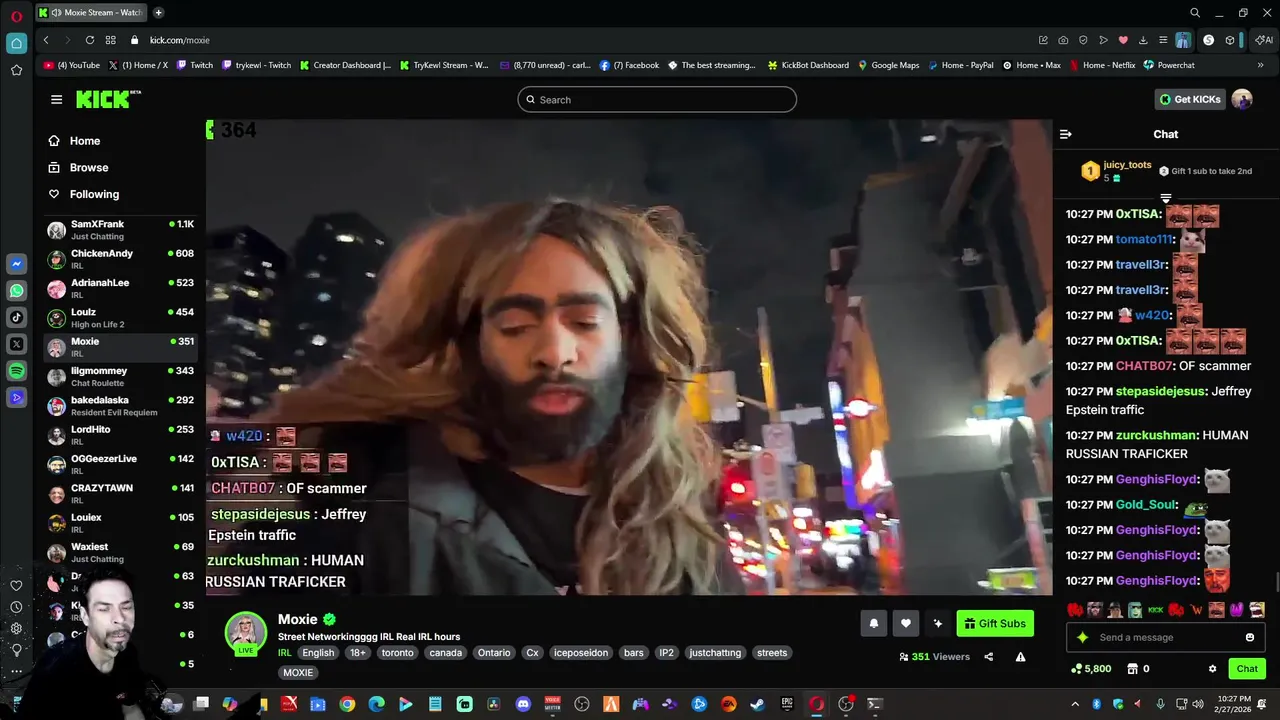The width and height of the screenshot is (1280, 720).
Task: Open X (Twitter) in Opera sidebar
Action: click(x=16, y=344)
